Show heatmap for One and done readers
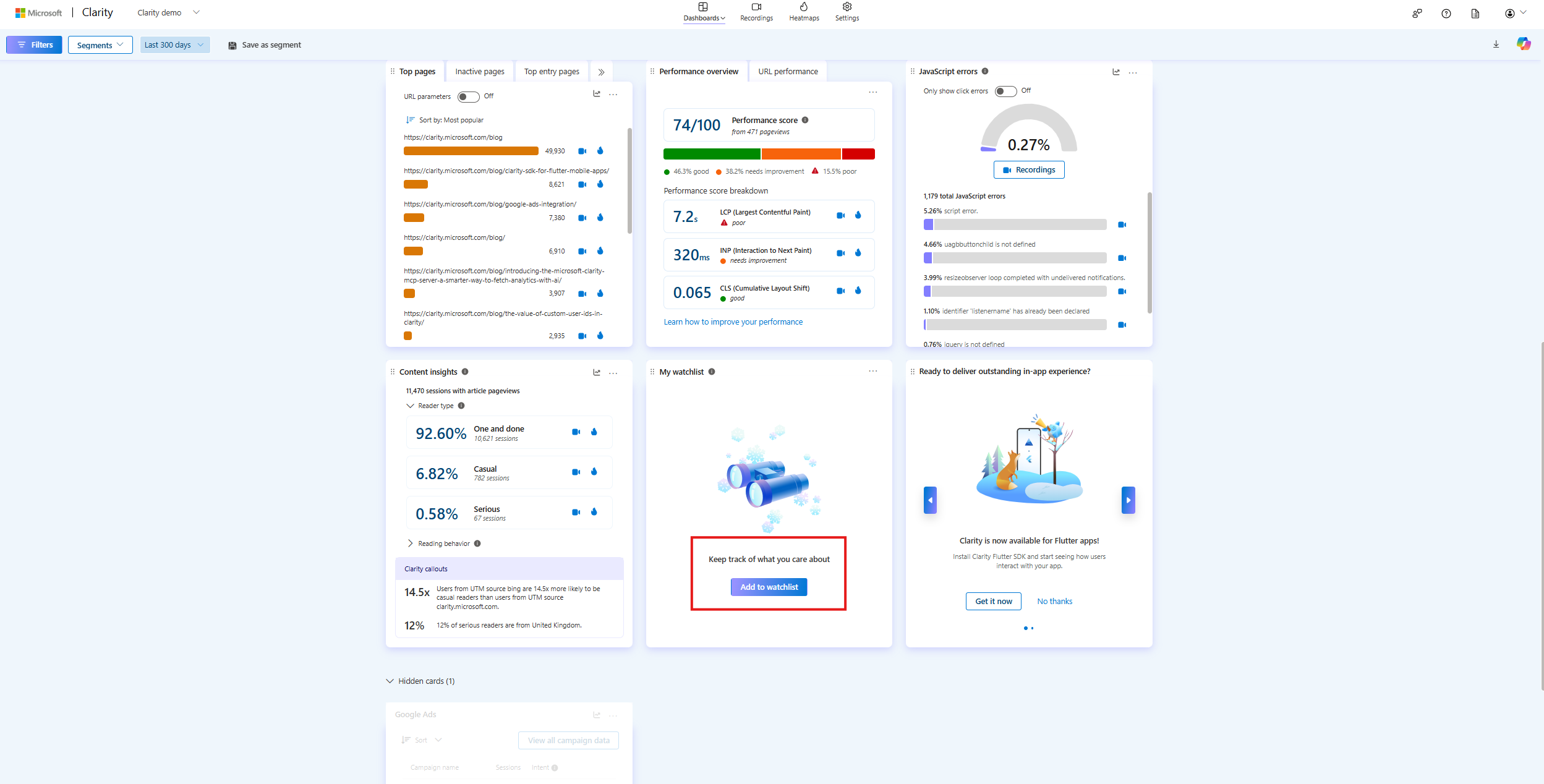1544x784 pixels. coord(594,432)
